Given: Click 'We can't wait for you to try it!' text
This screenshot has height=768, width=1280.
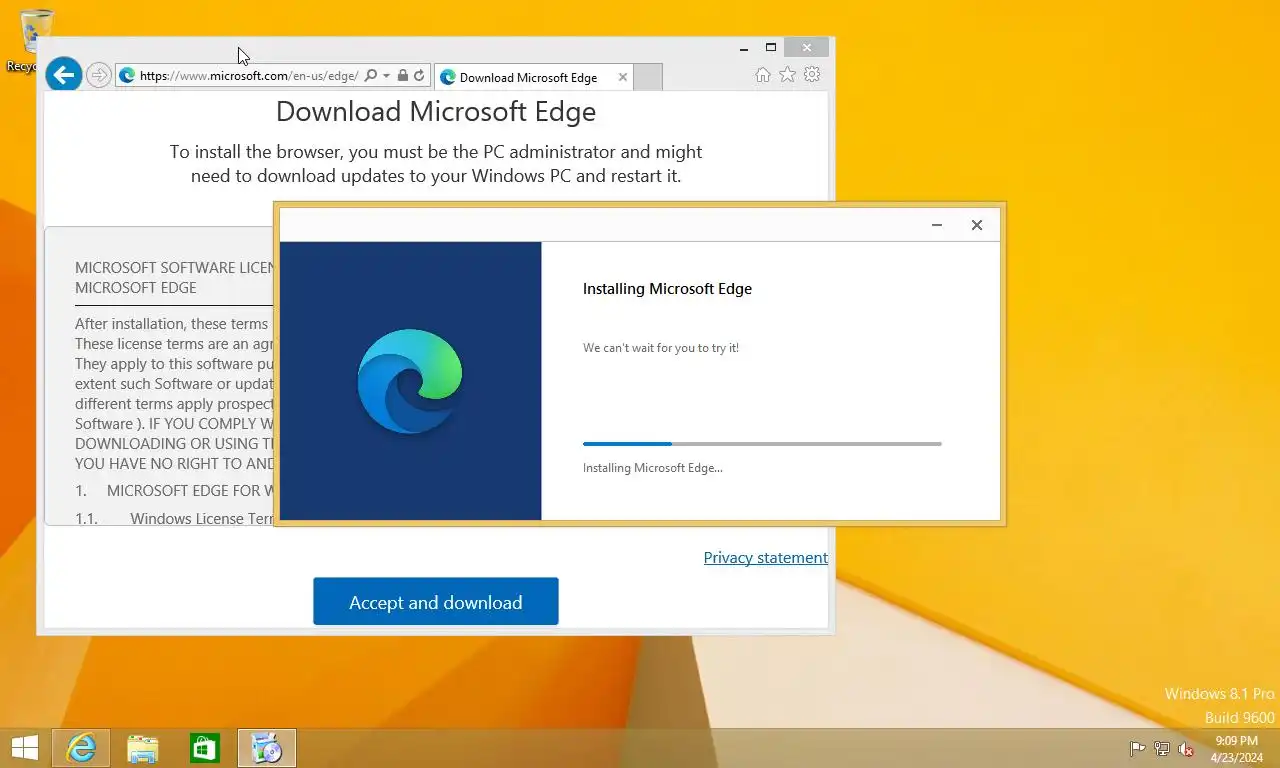Looking at the screenshot, I should coord(661,348).
